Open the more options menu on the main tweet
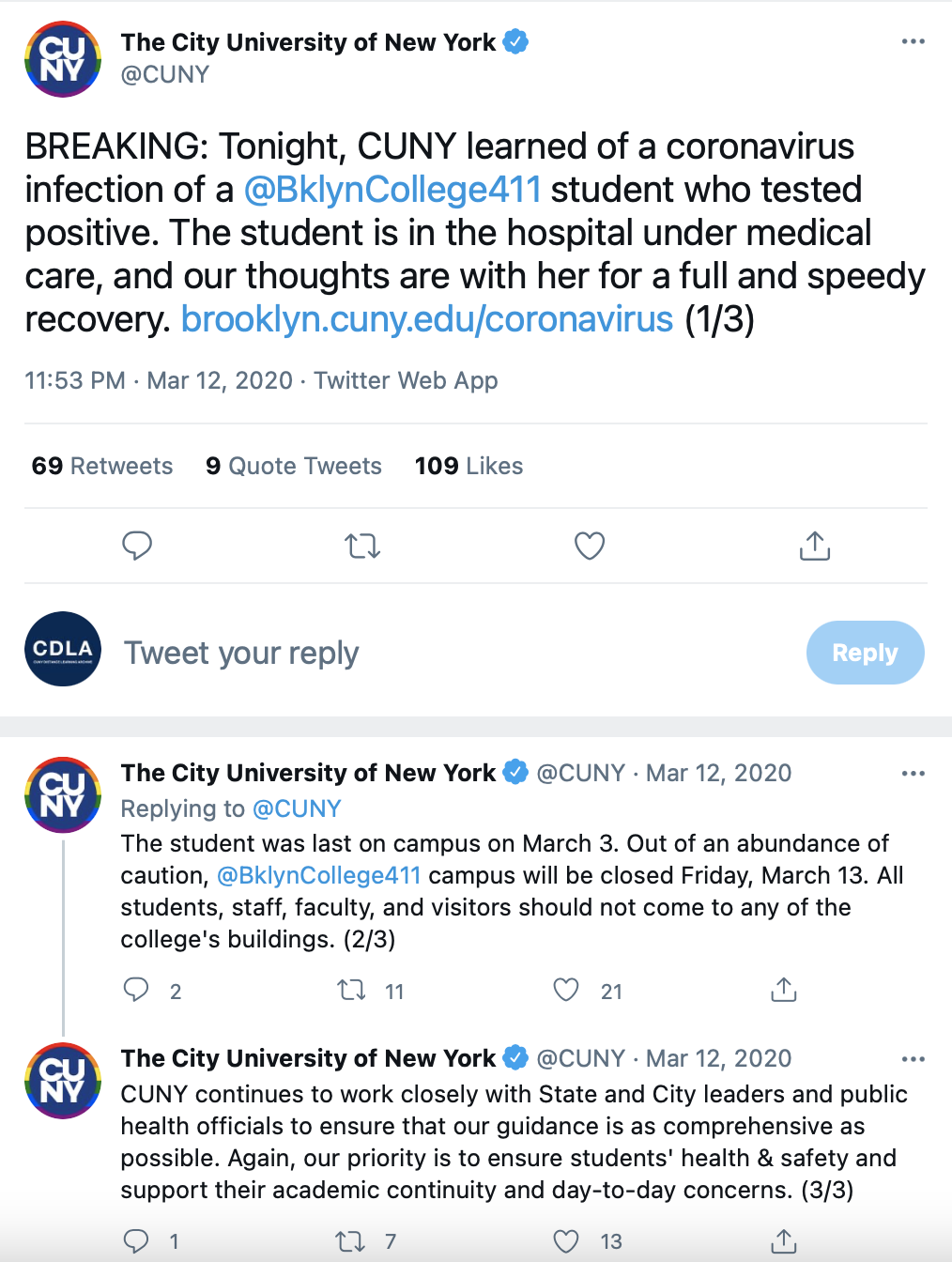This screenshot has width=952, height=1262. (913, 42)
